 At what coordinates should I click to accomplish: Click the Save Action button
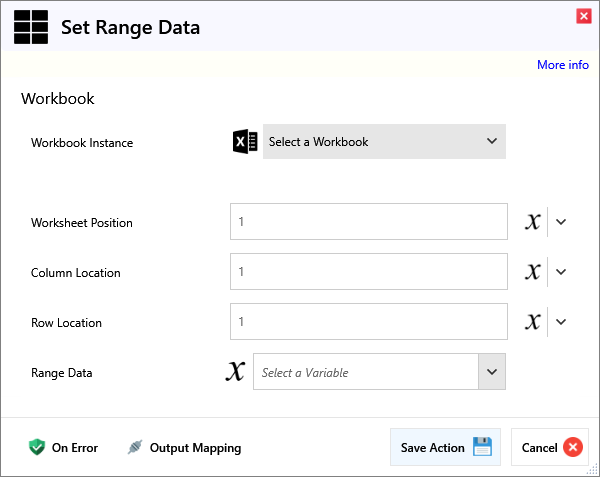tap(445, 448)
